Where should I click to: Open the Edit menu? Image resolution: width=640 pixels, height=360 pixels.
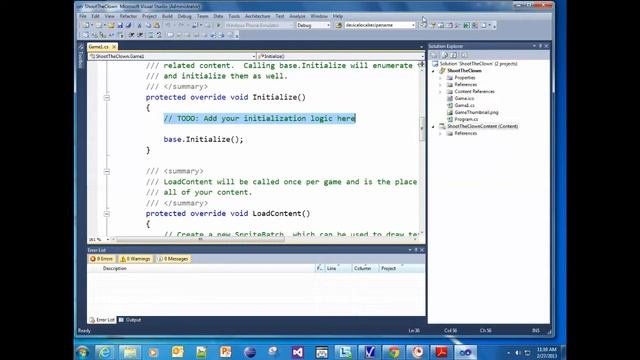click(96, 16)
